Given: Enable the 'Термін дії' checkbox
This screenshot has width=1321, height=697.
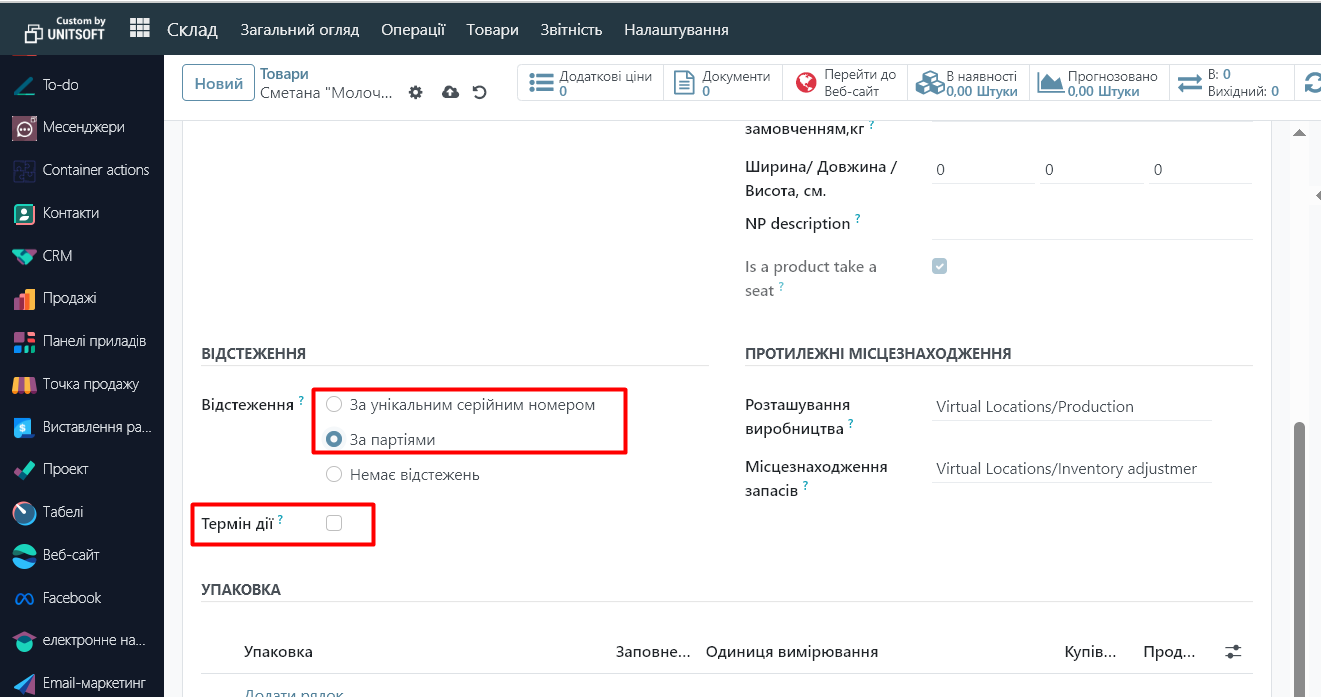Looking at the screenshot, I should pyautogui.click(x=334, y=523).
